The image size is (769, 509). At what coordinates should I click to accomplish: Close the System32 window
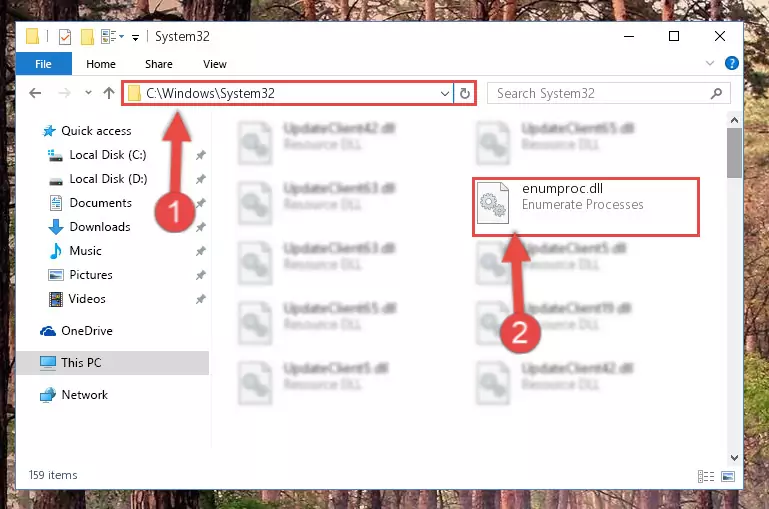[x=719, y=36]
